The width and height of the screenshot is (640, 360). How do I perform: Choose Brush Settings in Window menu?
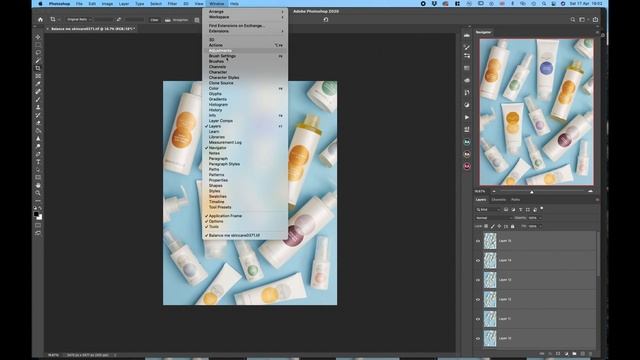[x=245, y=56]
